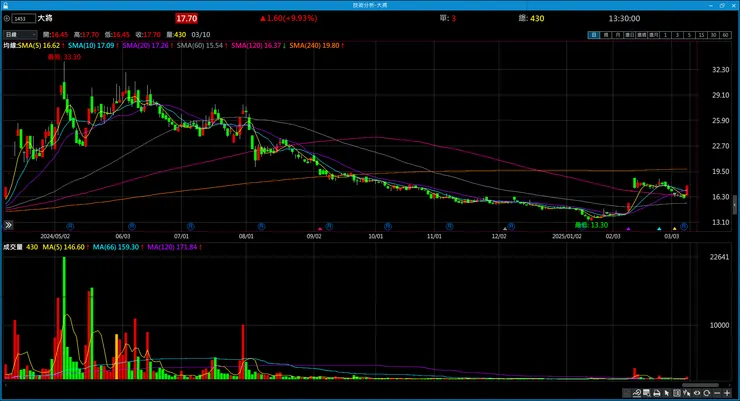Click the chart trend analysis icon in bottom toolbar
The width and height of the screenshot is (740, 401).
[637, 393]
